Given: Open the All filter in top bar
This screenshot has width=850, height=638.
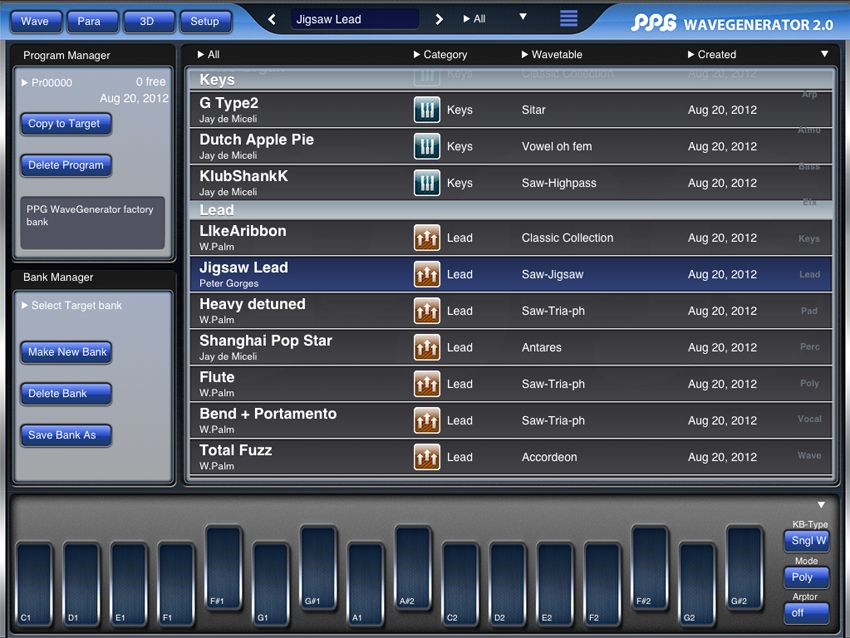Looking at the screenshot, I should coord(474,19).
